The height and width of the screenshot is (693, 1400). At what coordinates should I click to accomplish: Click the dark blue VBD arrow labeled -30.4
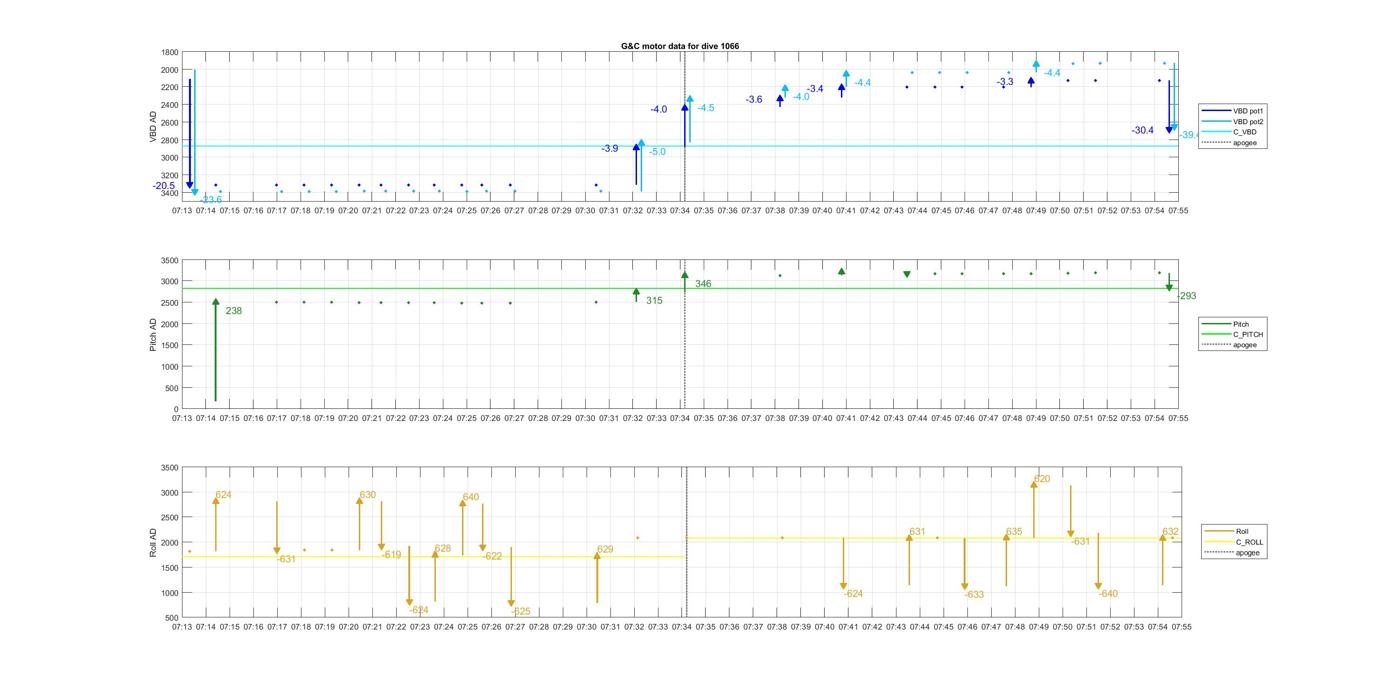pos(1169,108)
